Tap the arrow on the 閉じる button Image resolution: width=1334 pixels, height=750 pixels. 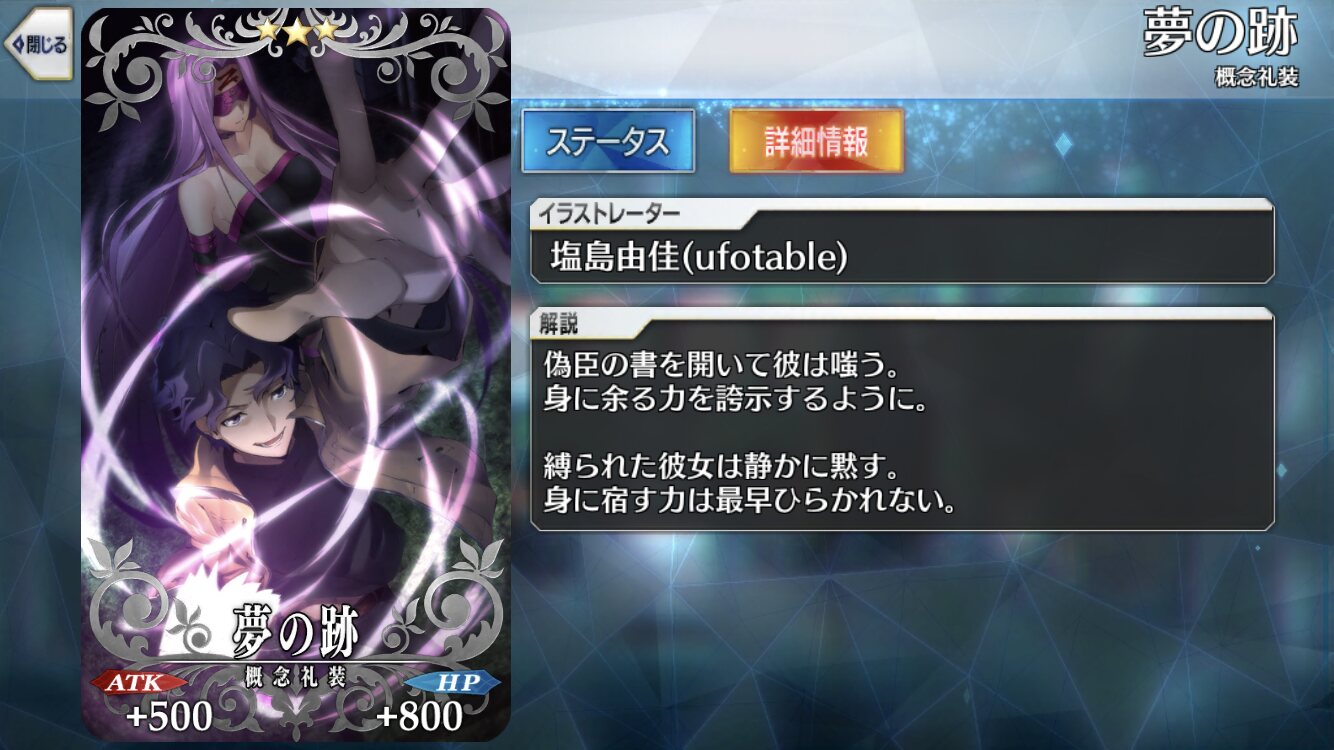17,44
